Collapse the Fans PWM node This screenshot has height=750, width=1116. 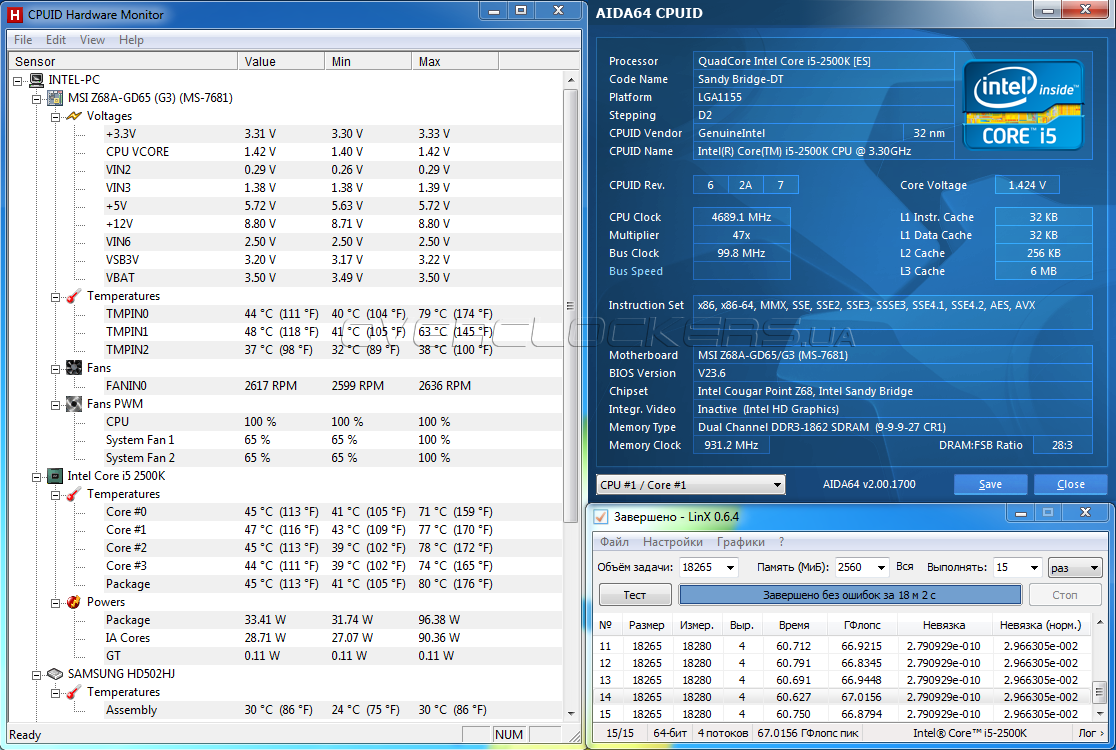56,405
